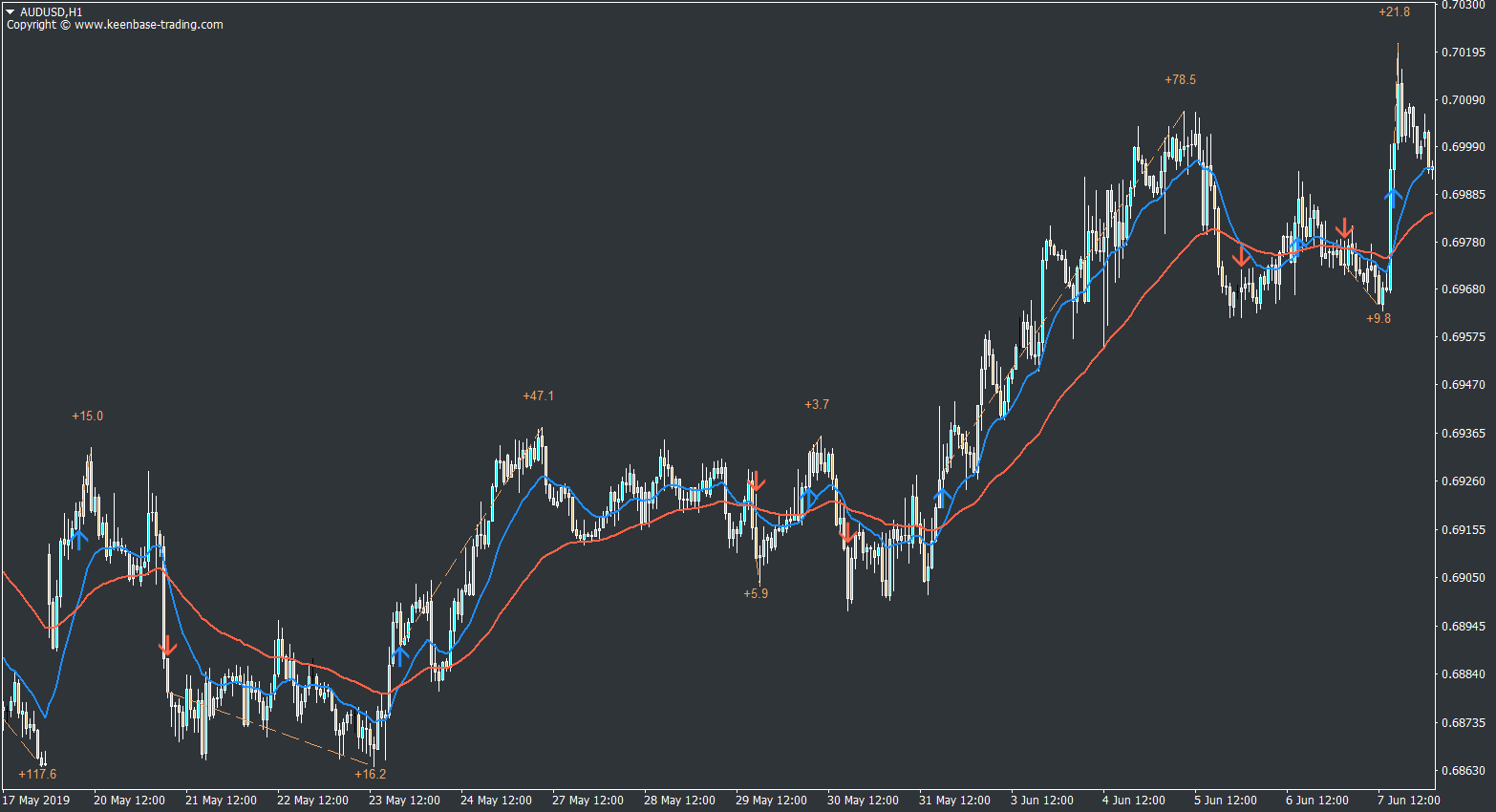Click the 0.69470 price level on the axis
The width and height of the screenshot is (1496, 812).
pyautogui.click(x=1463, y=384)
